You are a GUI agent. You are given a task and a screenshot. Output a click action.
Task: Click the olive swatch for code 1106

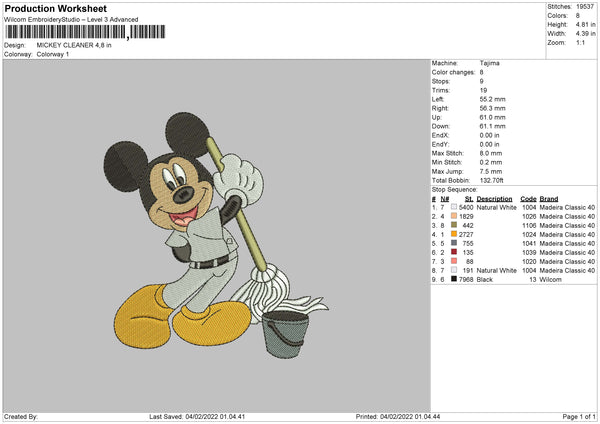pyautogui.click(x=454, y=225)
